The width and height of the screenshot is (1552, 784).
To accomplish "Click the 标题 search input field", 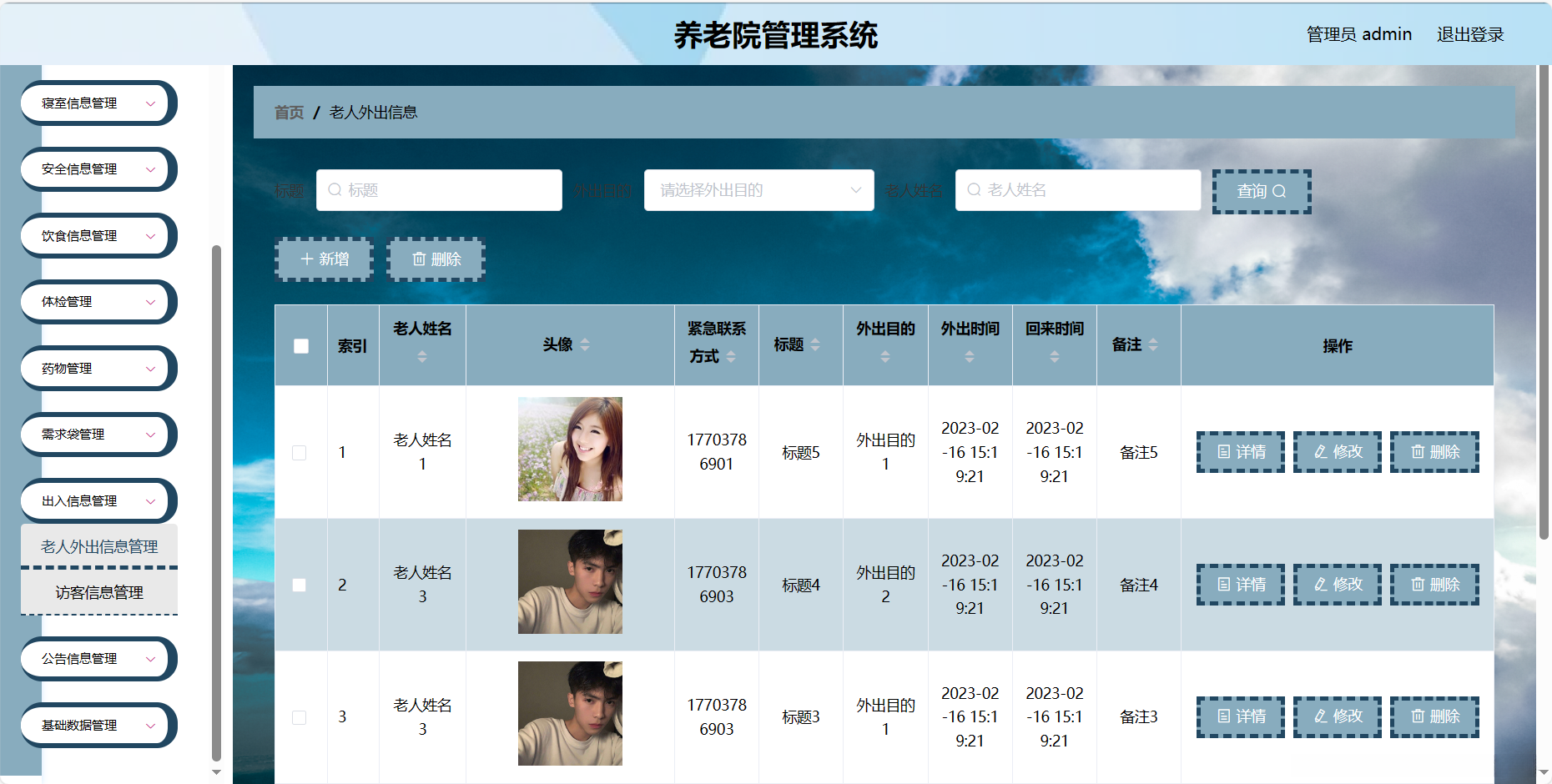I will pos(439,190).
